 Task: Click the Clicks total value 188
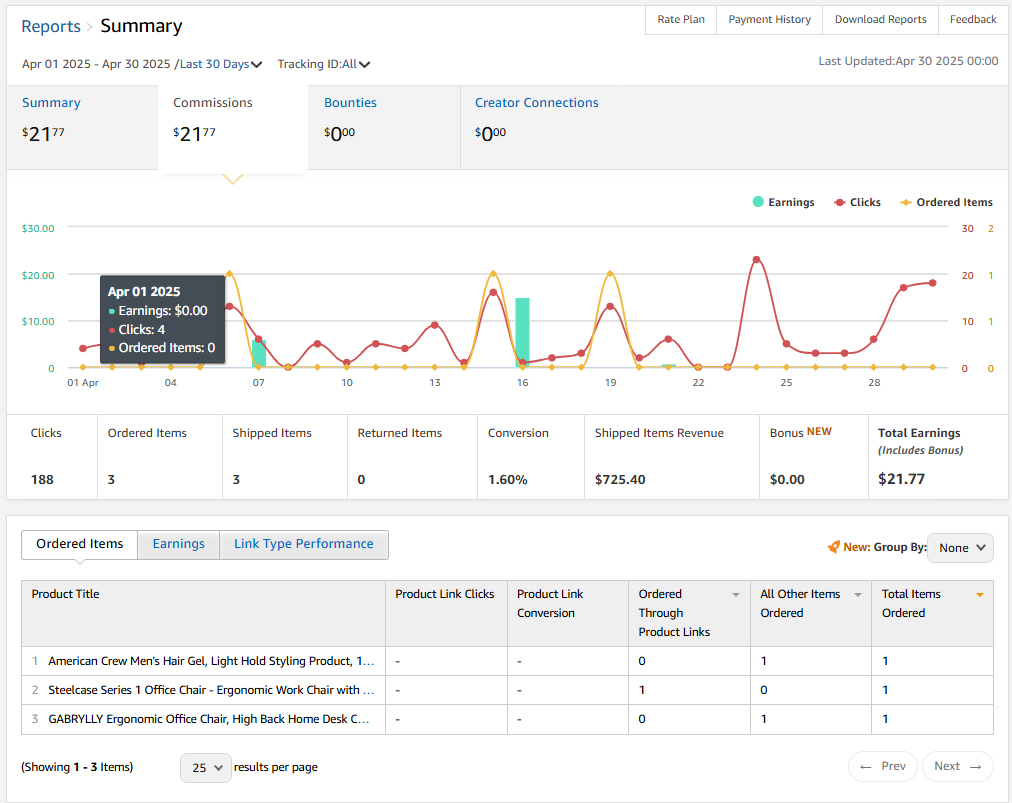coord(42,480)
